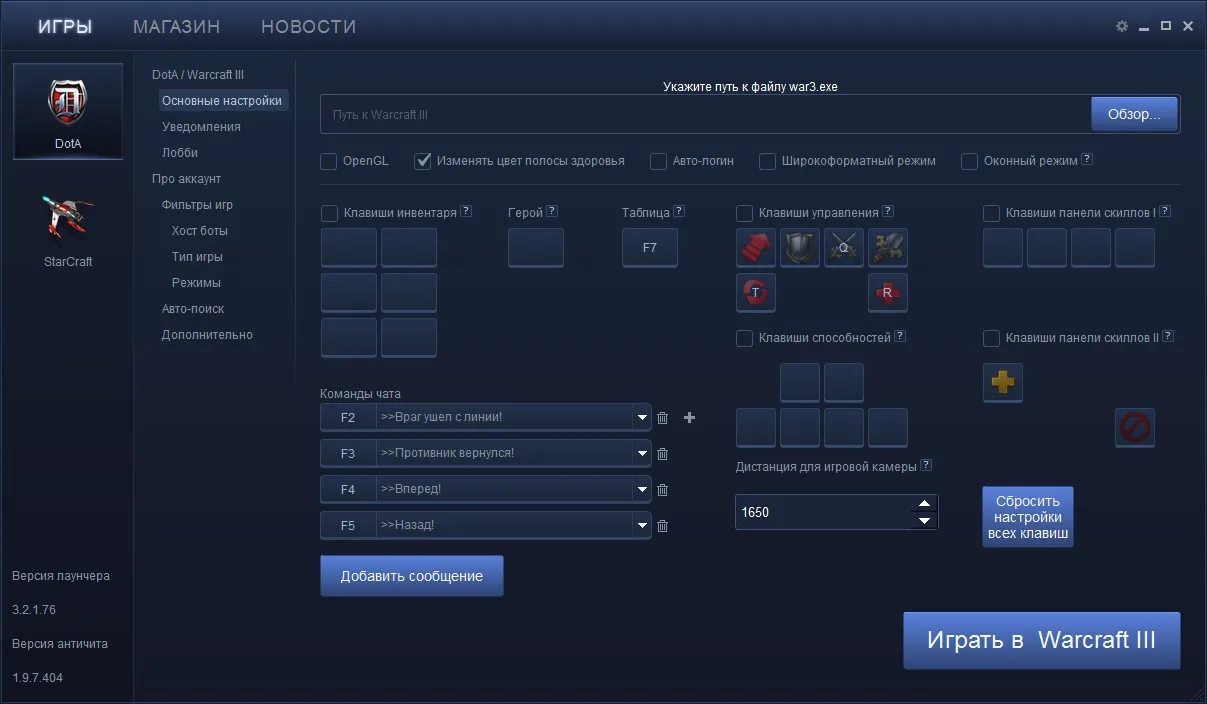
Task: Expand the >>Враг ушел с линии! dropdown
Action: [642, 418]
